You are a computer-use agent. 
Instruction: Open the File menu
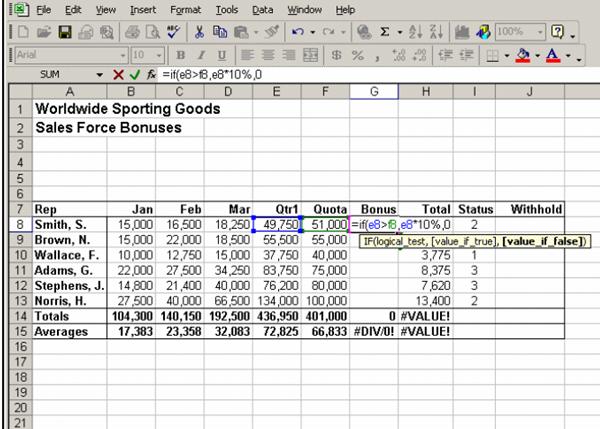coord(44,10)
